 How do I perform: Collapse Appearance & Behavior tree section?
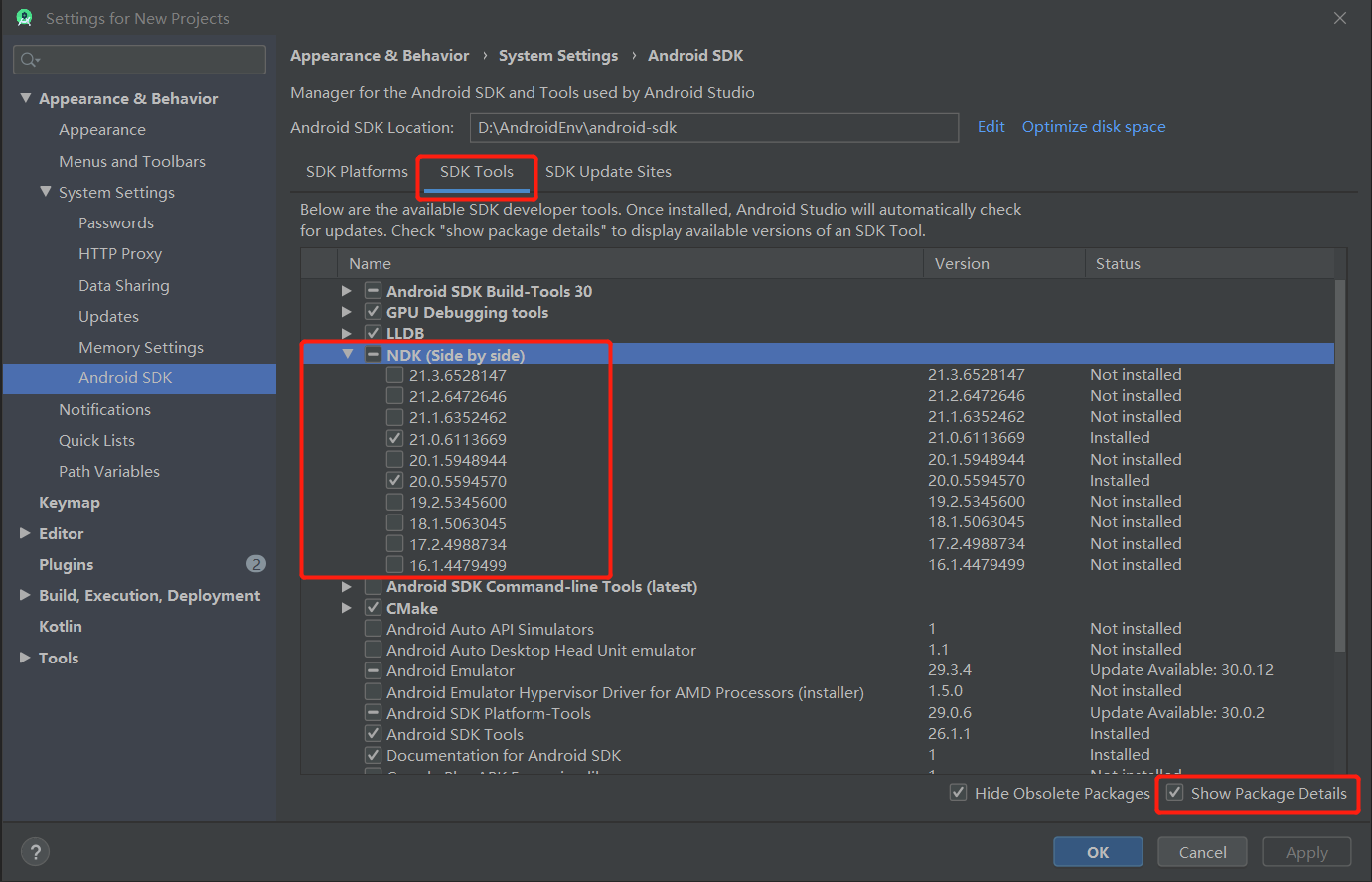[25, 98]
